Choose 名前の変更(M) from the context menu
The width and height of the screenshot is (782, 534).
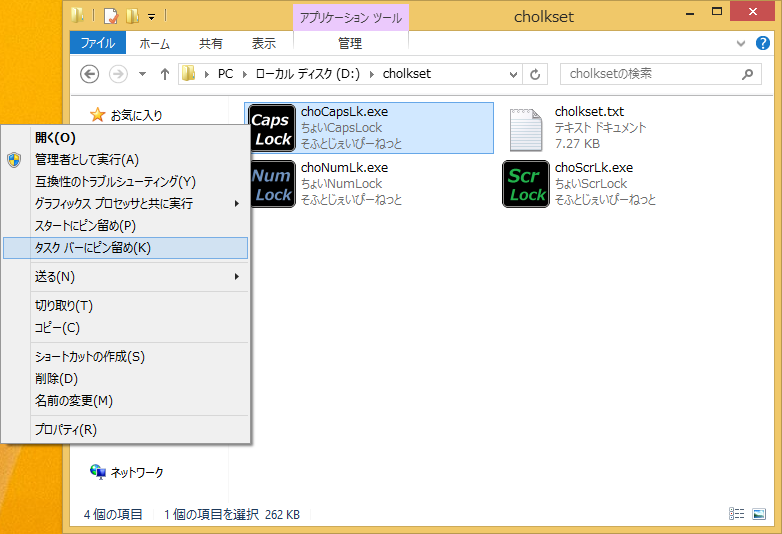(x=126, y=400)
